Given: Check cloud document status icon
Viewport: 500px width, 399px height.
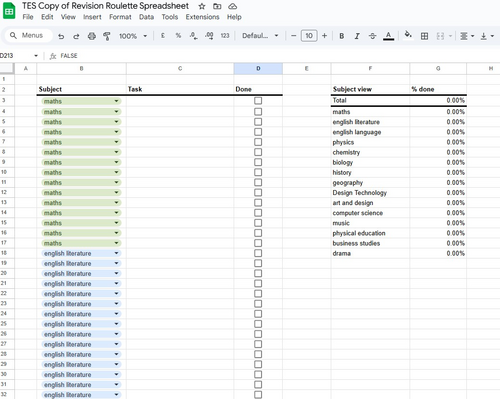Looking at the screenshot, I should (x=233, y=6).
